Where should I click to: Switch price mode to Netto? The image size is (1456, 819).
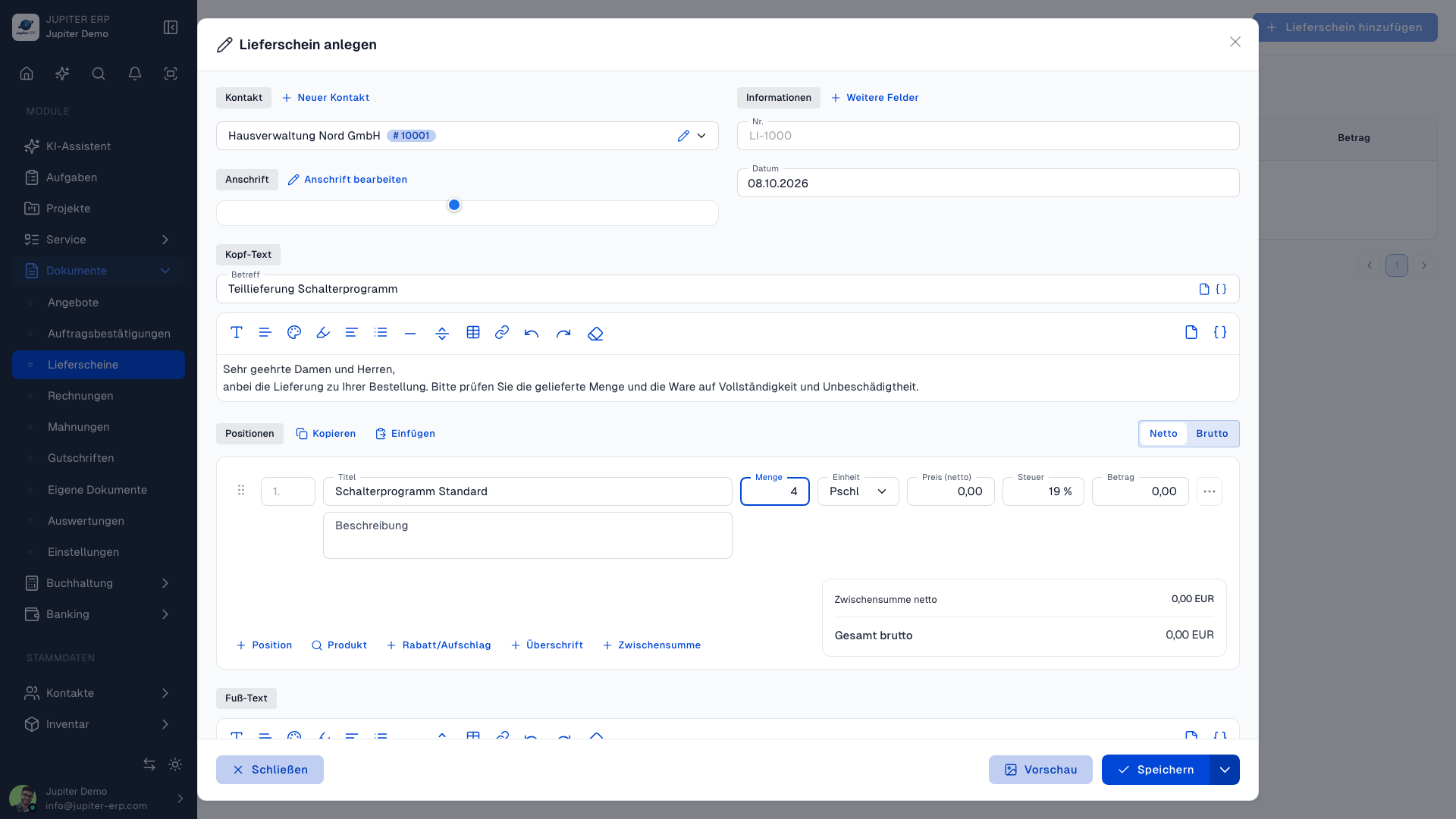[x=1163, y=434]
